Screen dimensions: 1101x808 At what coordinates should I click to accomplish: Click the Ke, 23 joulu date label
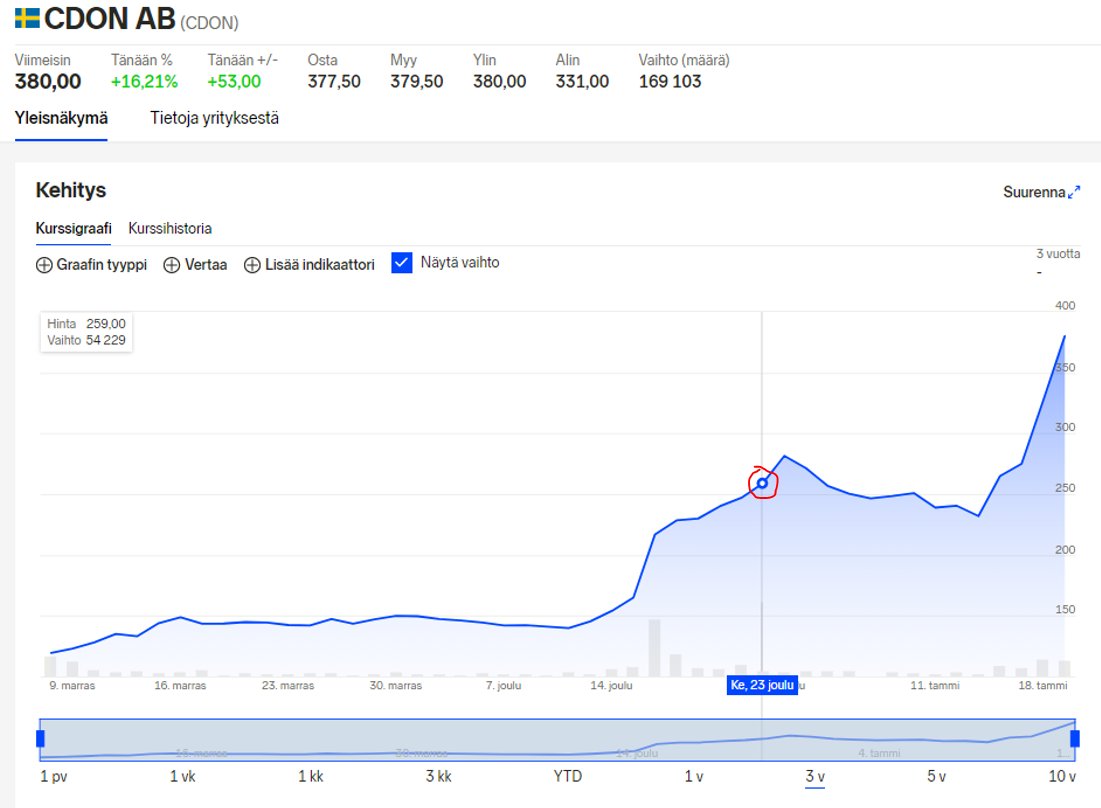click(x=762, y=685)
